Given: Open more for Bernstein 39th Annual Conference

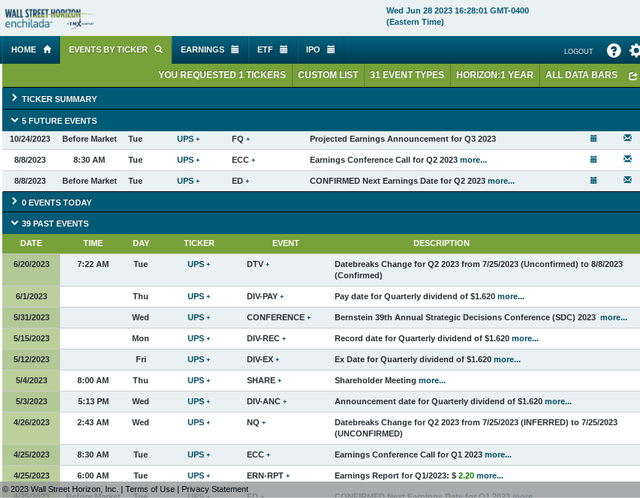Looking at the screenshot, I should 613,317.
